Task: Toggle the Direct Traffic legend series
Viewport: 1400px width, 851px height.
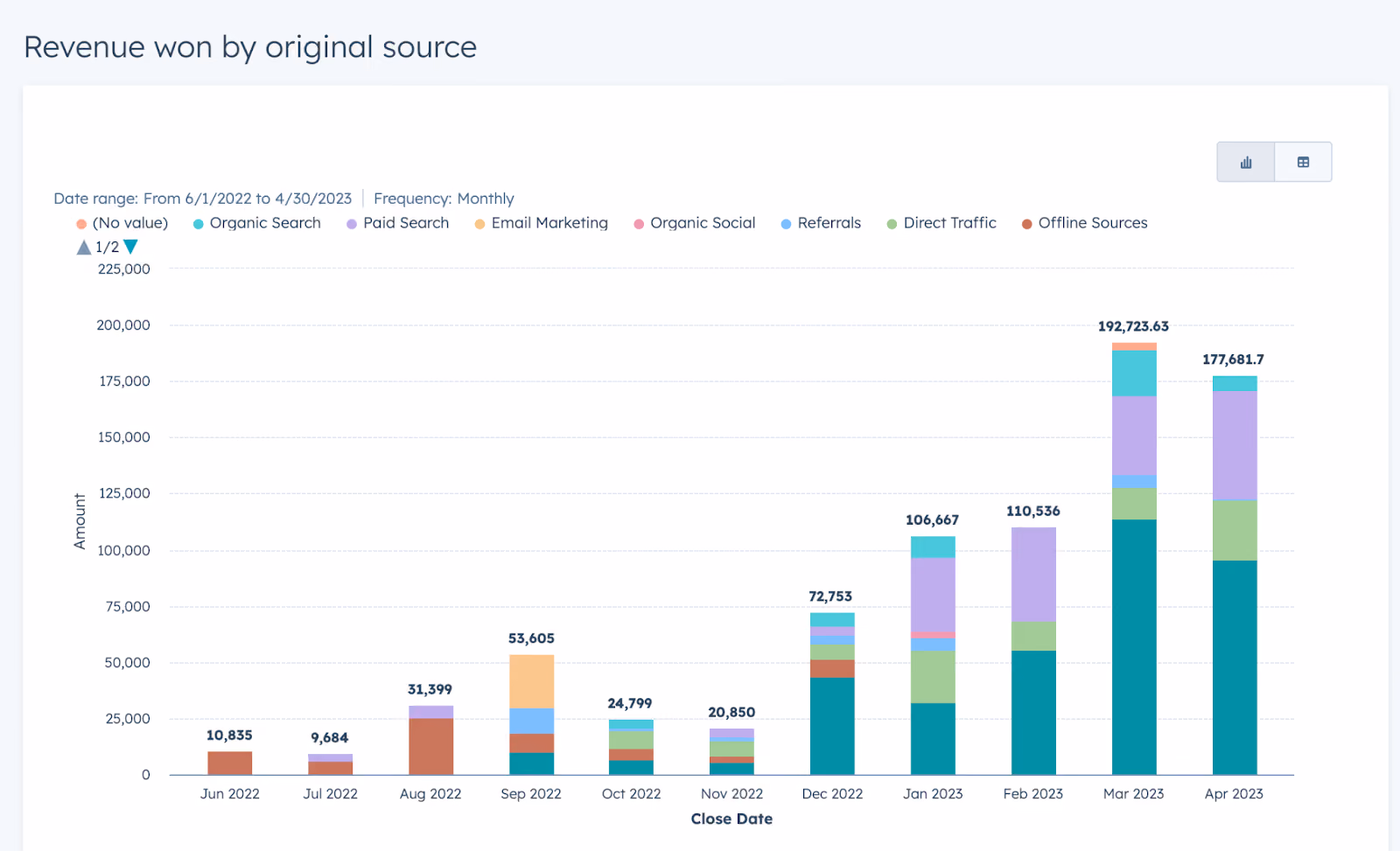Action: [941, 223]
